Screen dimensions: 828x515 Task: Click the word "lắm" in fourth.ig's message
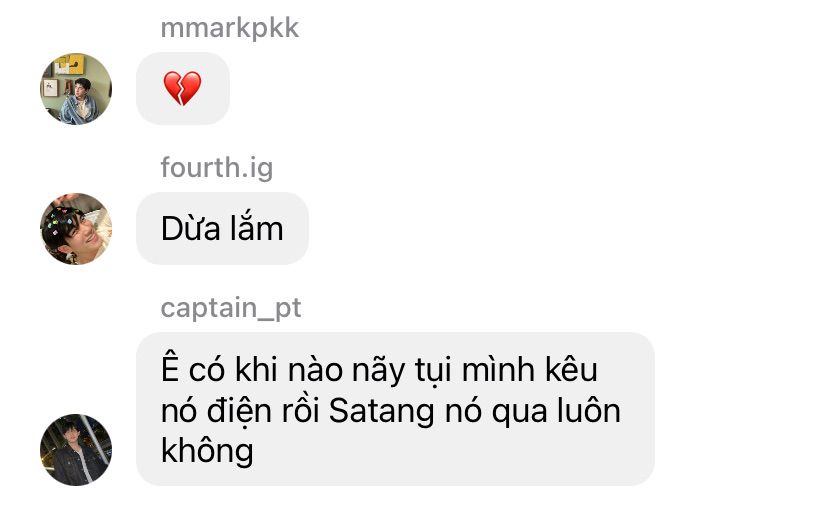pos(257,227)
